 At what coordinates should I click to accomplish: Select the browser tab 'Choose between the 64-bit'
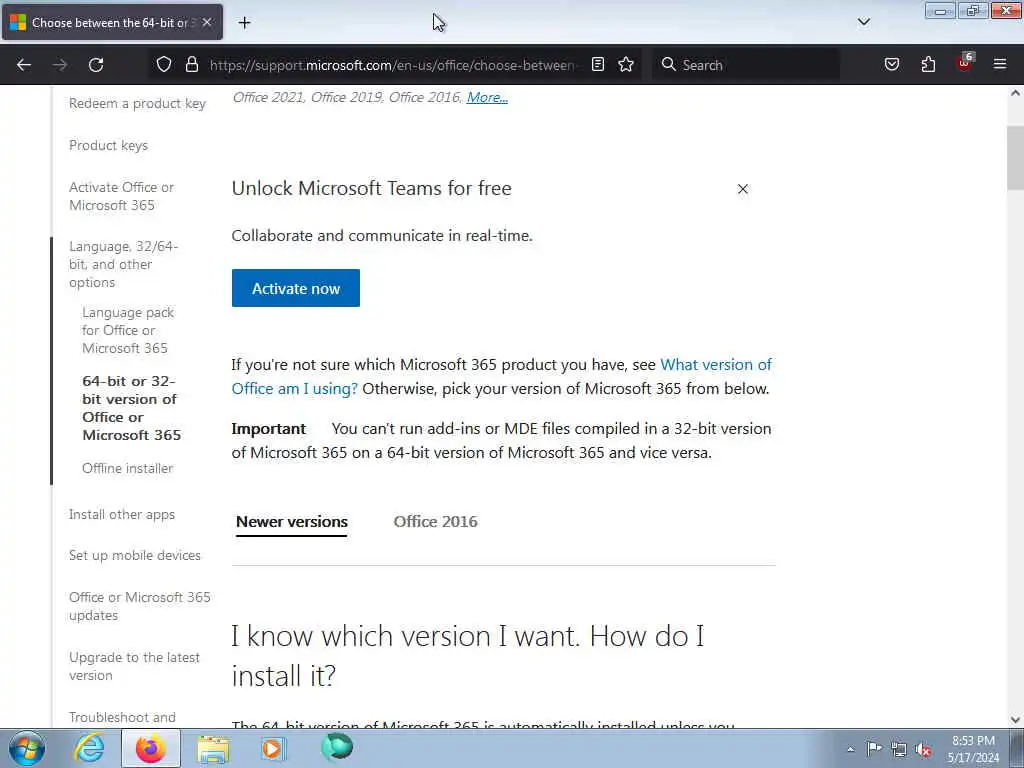[112, 22]
